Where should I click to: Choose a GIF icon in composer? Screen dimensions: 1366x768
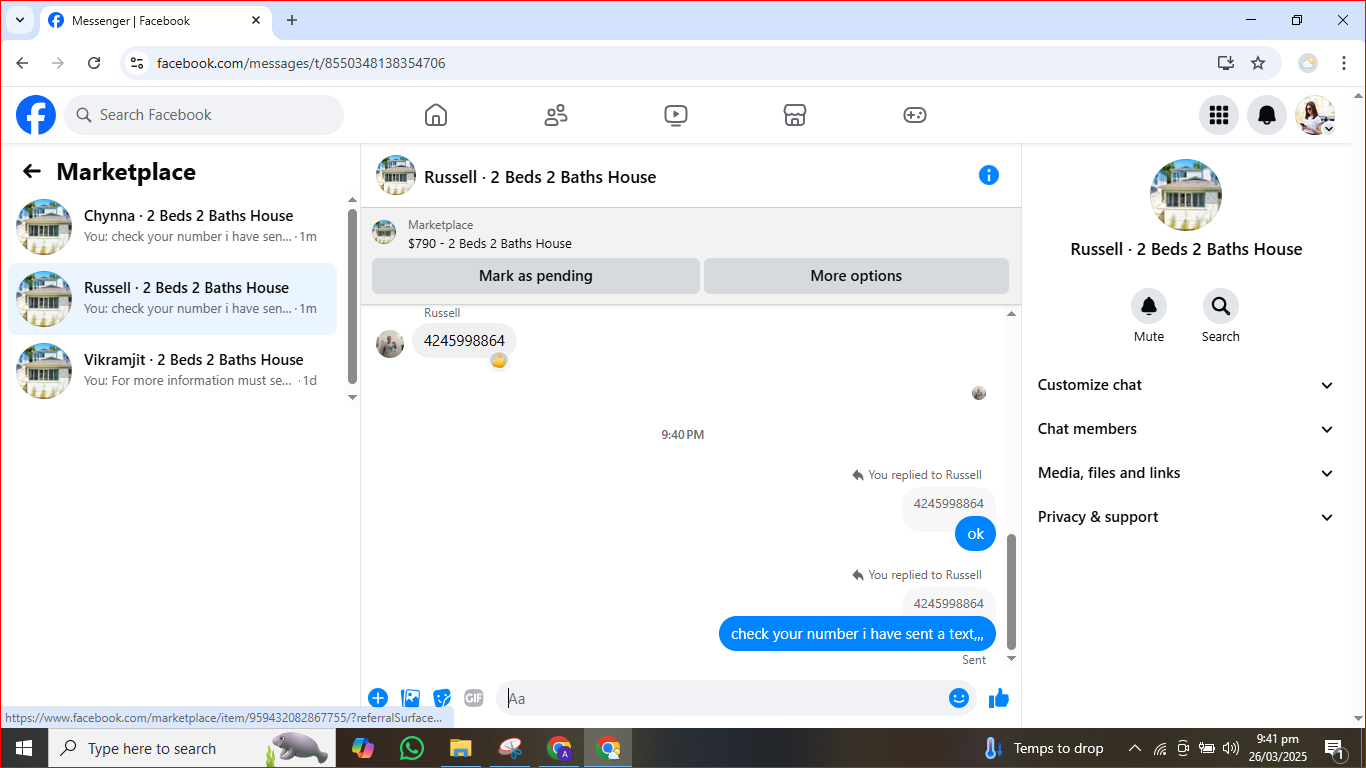(x=474, y=698)
